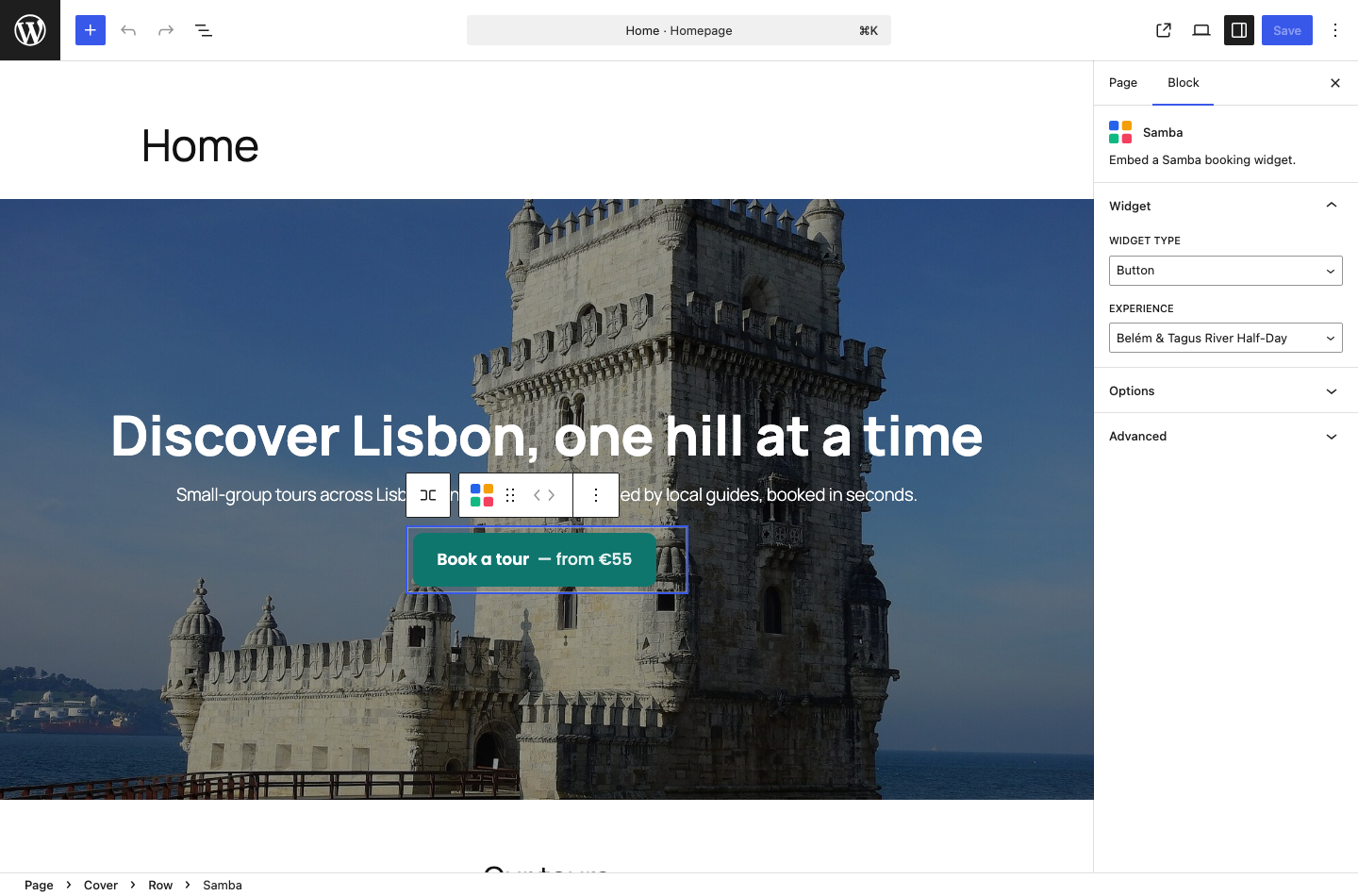The image size is (1358, 896).
Task: Click the Home page title
Action: tap(200, 146)
